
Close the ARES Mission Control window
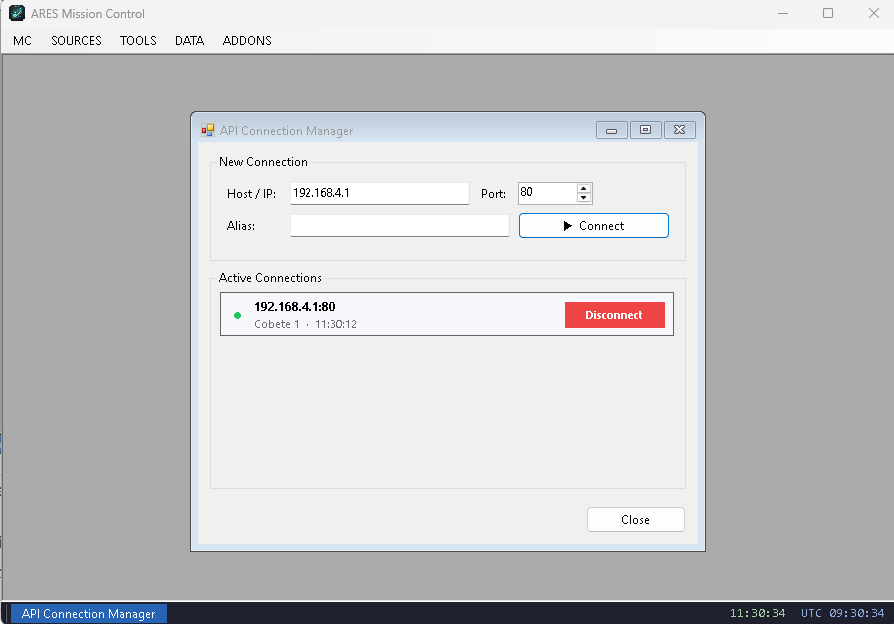point(873,13)
